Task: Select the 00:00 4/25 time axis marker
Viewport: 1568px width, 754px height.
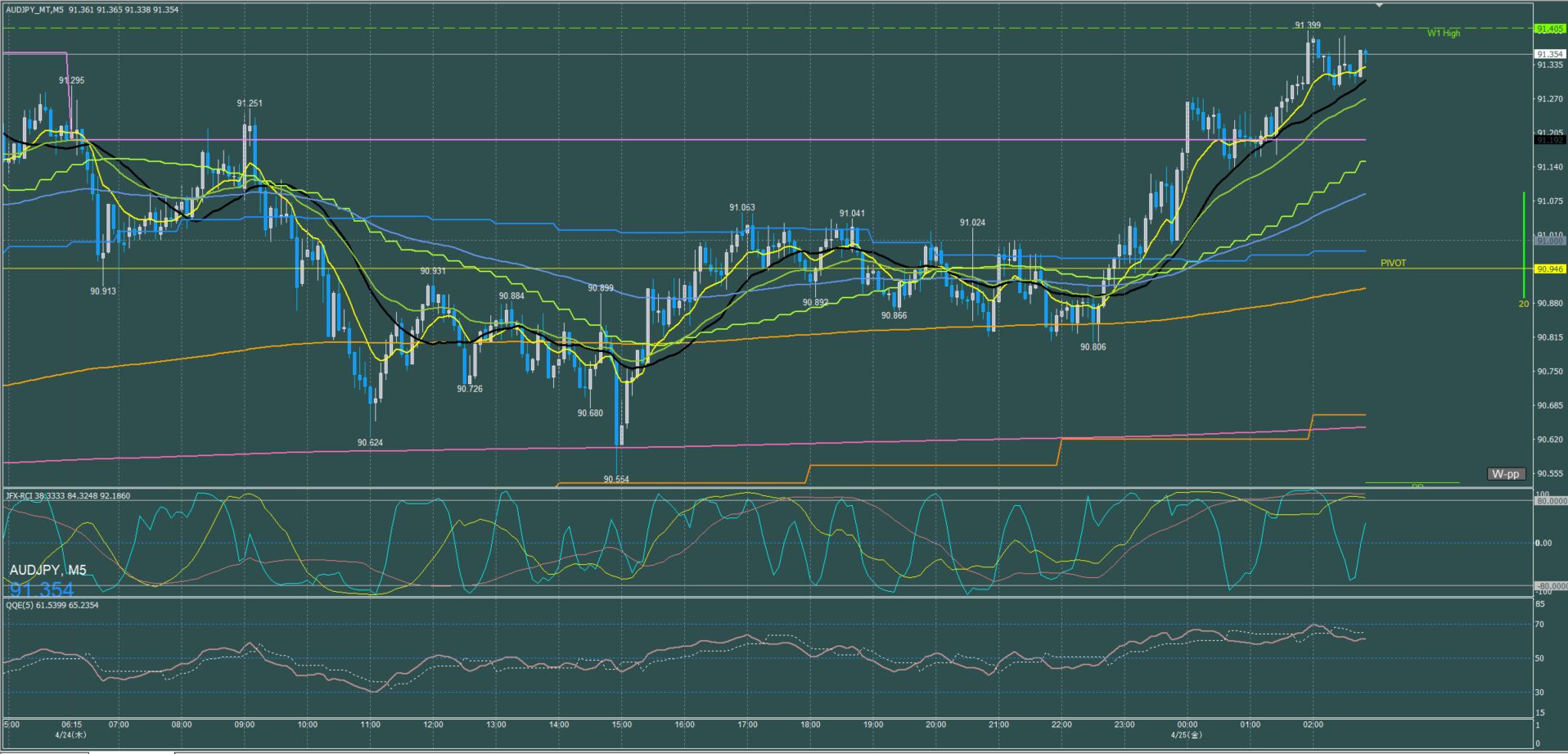Action: click(1187, 729)
